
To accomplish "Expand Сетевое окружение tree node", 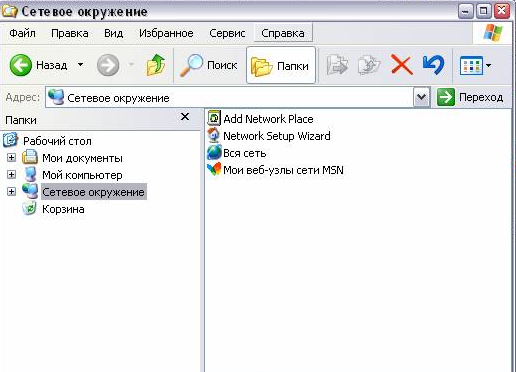I will [x=11, y=191].
